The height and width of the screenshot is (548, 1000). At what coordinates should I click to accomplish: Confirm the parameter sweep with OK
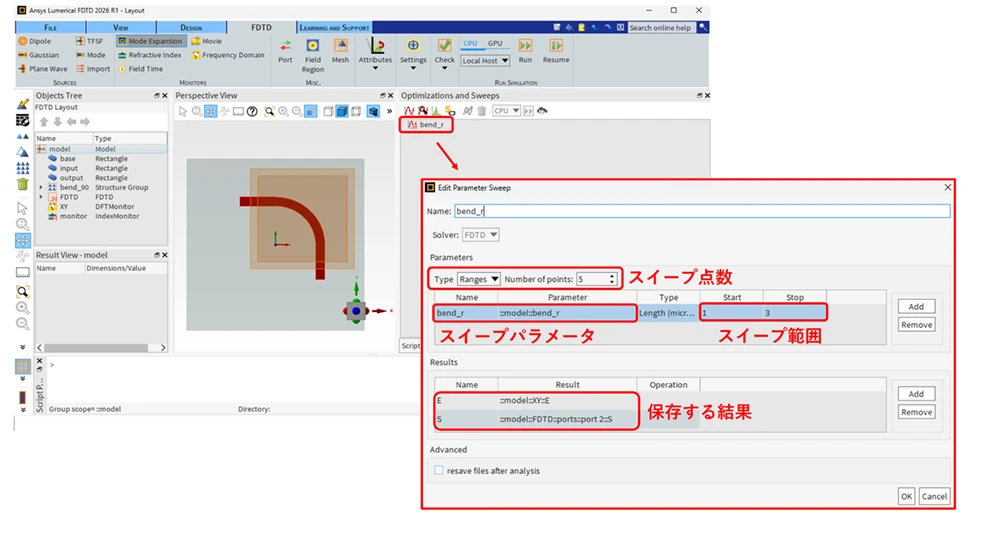click(906, 496)
